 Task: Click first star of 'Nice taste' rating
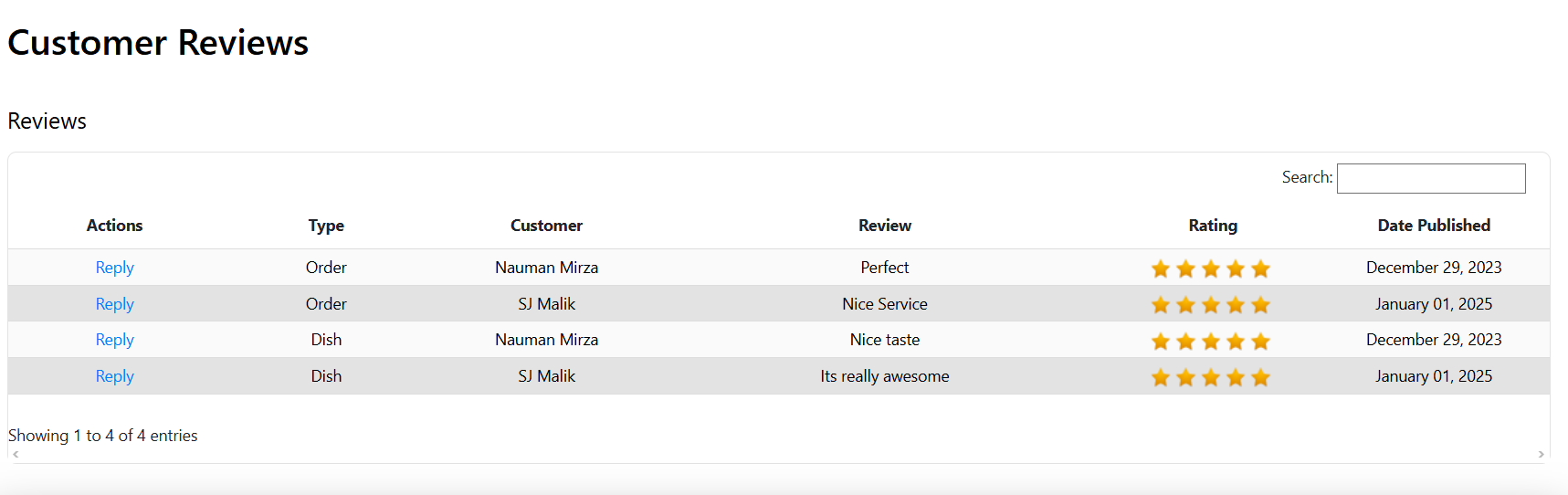(1161, 342)
